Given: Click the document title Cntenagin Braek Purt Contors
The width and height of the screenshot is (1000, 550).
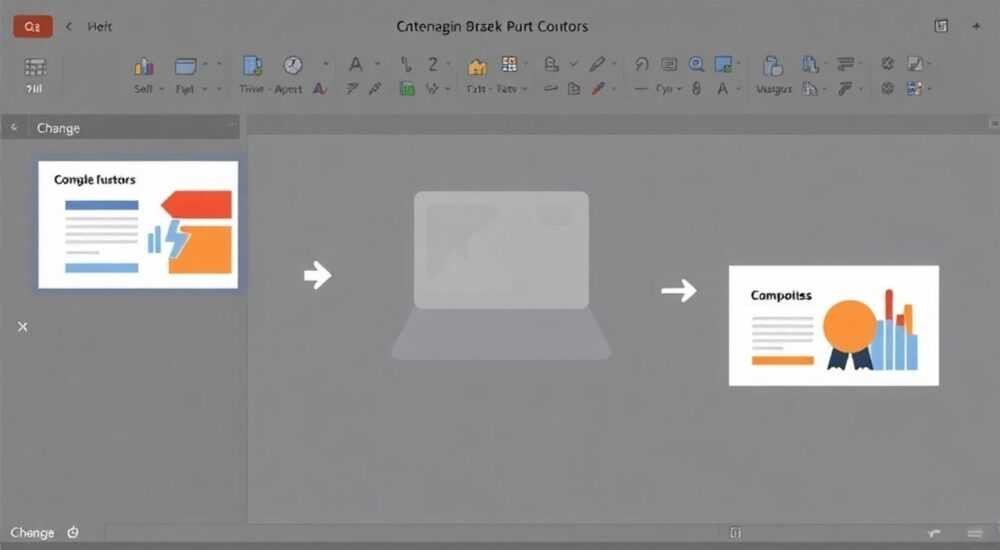Looking at the screenshot, I should tap(492, 27).
